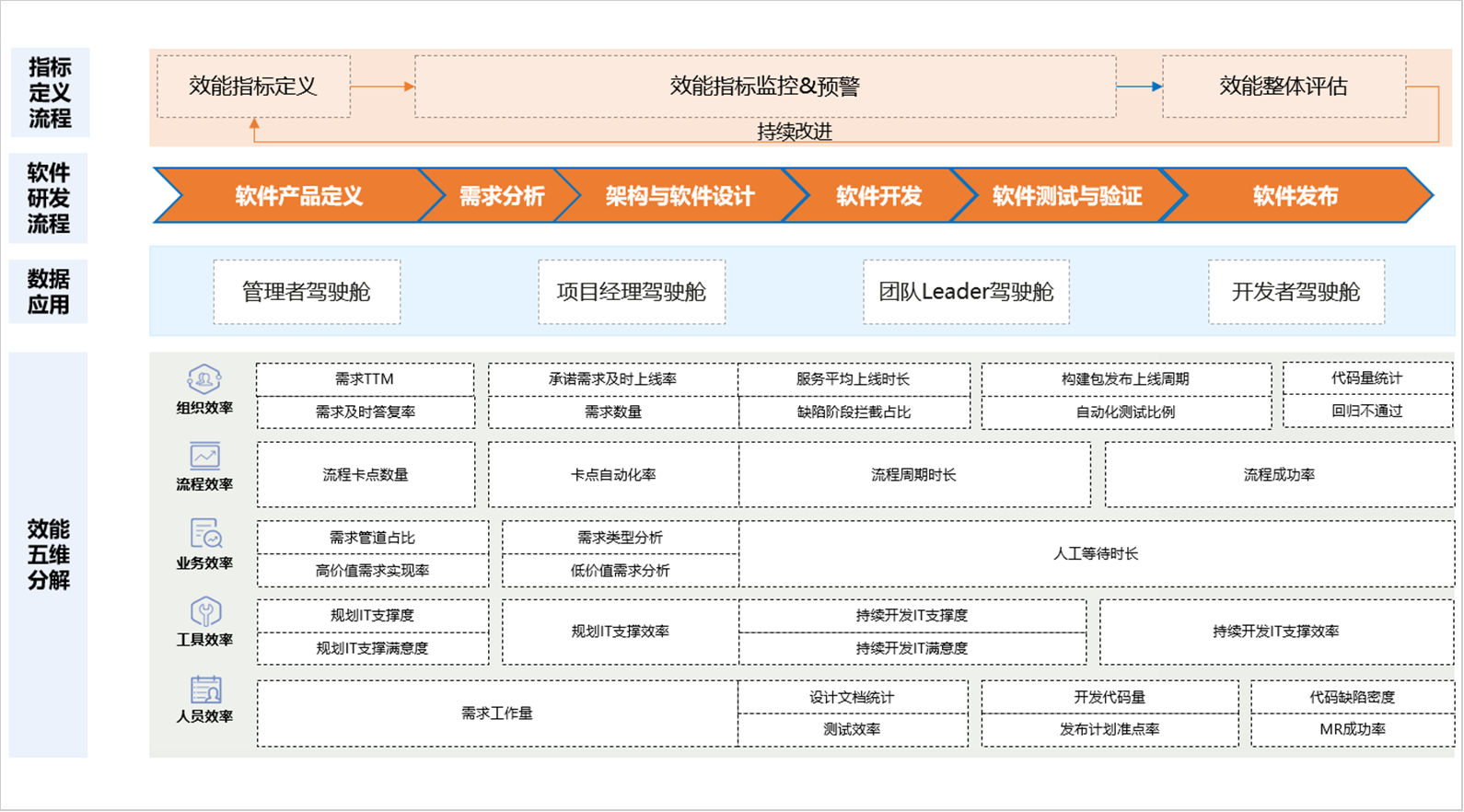Click the 组织效率 icon
Viewport: 1464px width, 812px height.
(204, 378)
